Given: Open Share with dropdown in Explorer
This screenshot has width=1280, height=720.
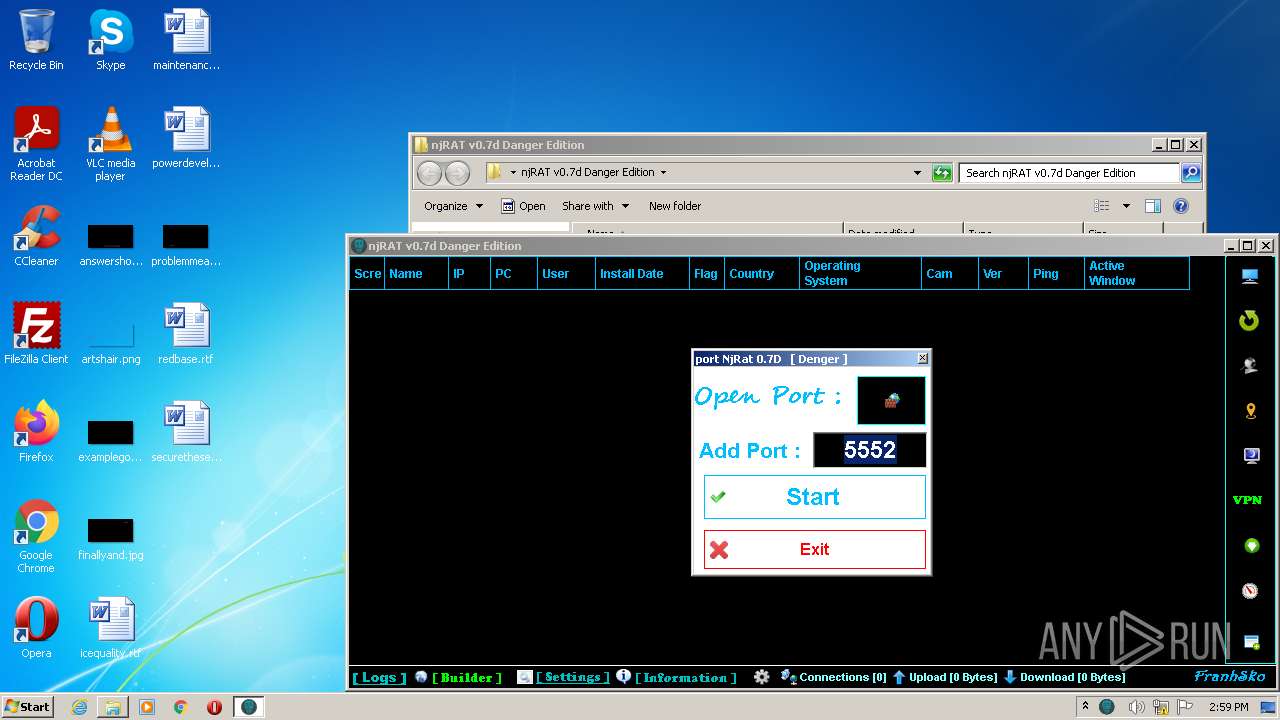Looking at the screenshot, I should (596, 206).
